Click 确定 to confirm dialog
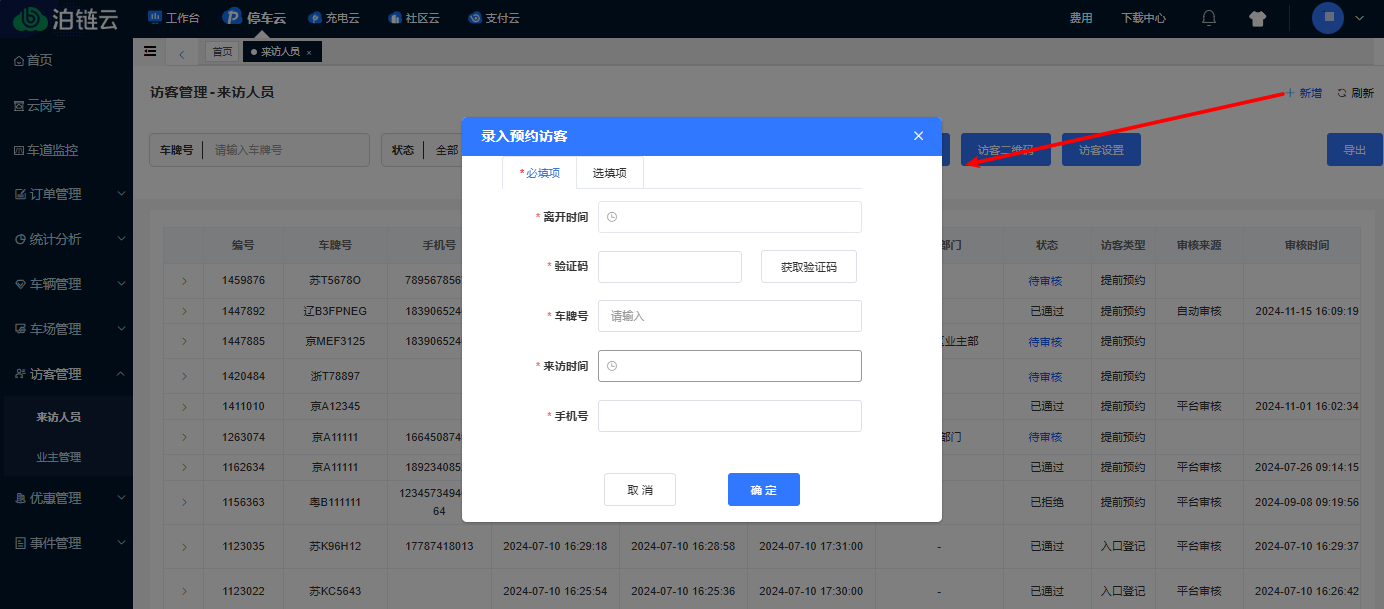The height and width of the screenshot is (609, 1384). pyautogui.click(x=764, y=490)
